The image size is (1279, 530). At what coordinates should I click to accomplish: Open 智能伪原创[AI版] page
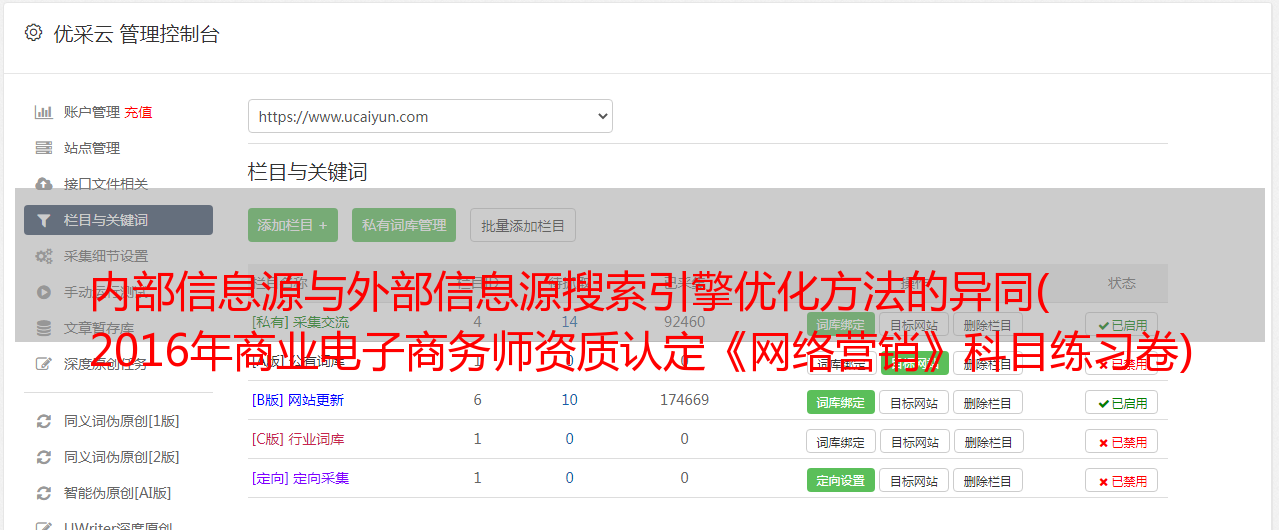pyautogui.click(x=118, y=493)
